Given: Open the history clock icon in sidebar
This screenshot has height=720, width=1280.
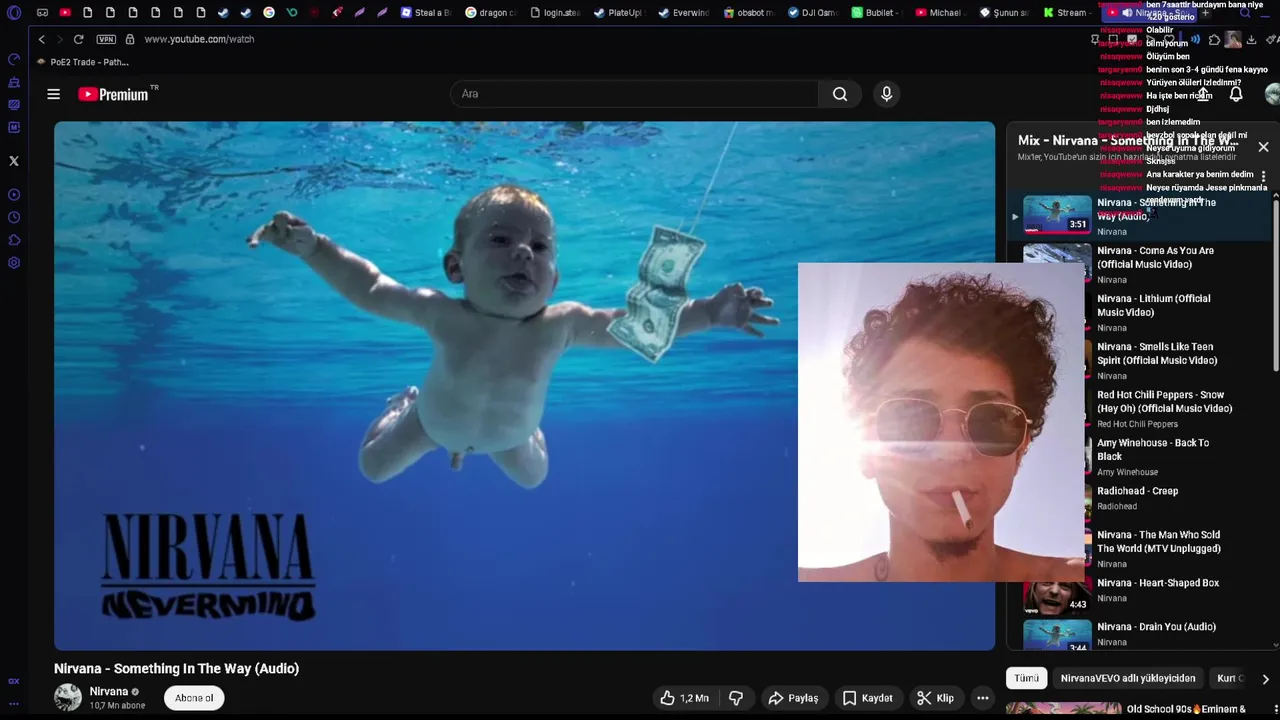Looking at the screenshot, I should (x=14, y=217).
